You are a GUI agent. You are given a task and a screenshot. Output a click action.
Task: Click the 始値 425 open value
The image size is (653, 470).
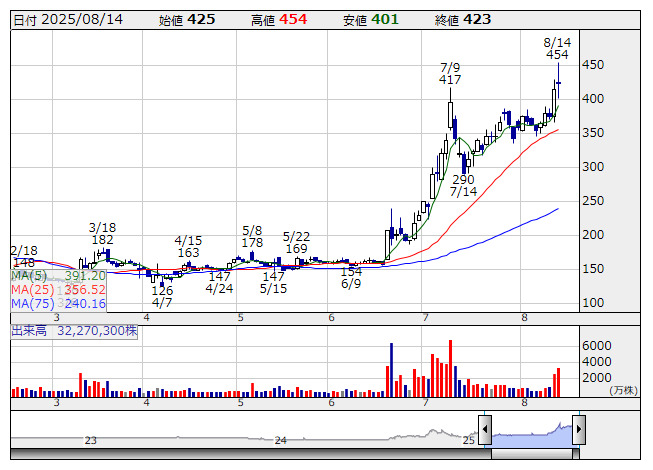(187, 20)
